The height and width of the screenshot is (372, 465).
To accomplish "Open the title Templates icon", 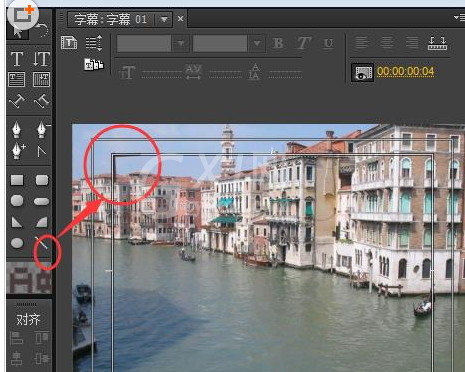I will click(94, 64).
